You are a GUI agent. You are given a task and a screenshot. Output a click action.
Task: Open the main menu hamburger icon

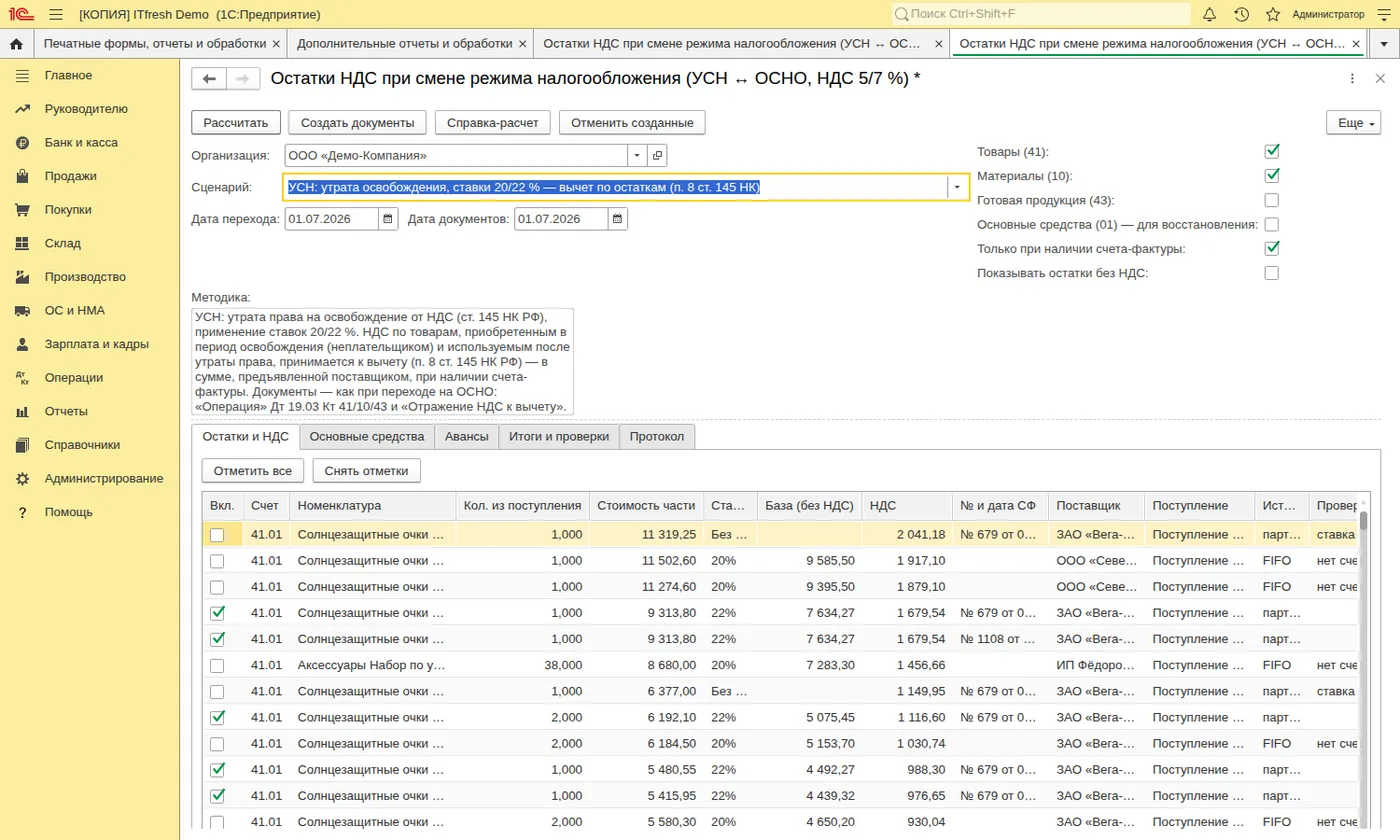(55, 14)
